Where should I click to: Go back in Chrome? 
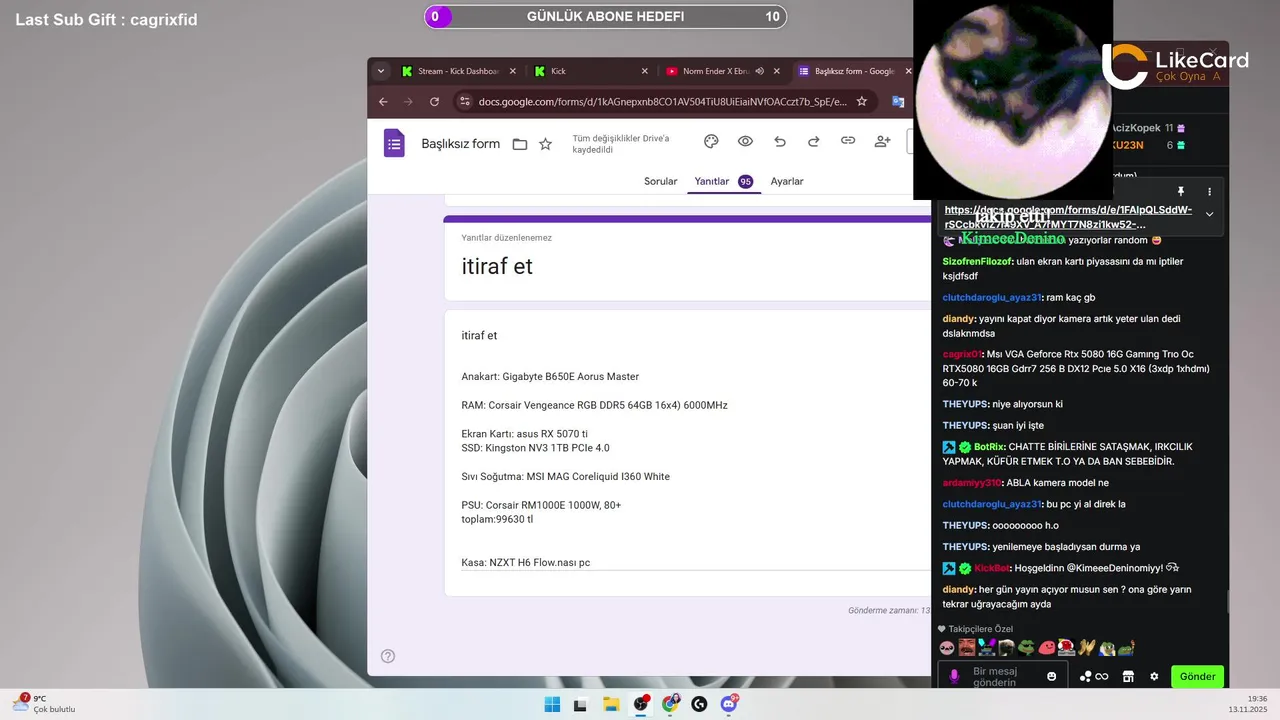383,101
